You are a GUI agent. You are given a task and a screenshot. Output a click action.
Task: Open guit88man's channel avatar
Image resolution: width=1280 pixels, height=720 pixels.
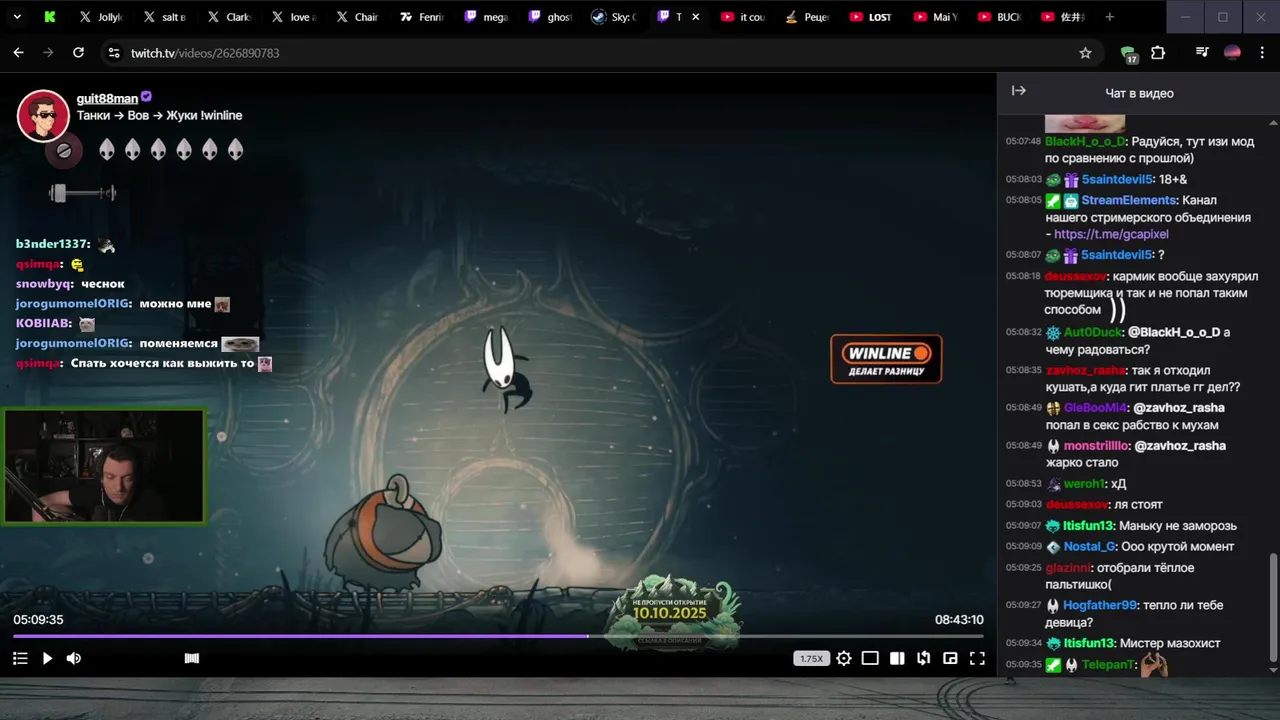(43, 116)
